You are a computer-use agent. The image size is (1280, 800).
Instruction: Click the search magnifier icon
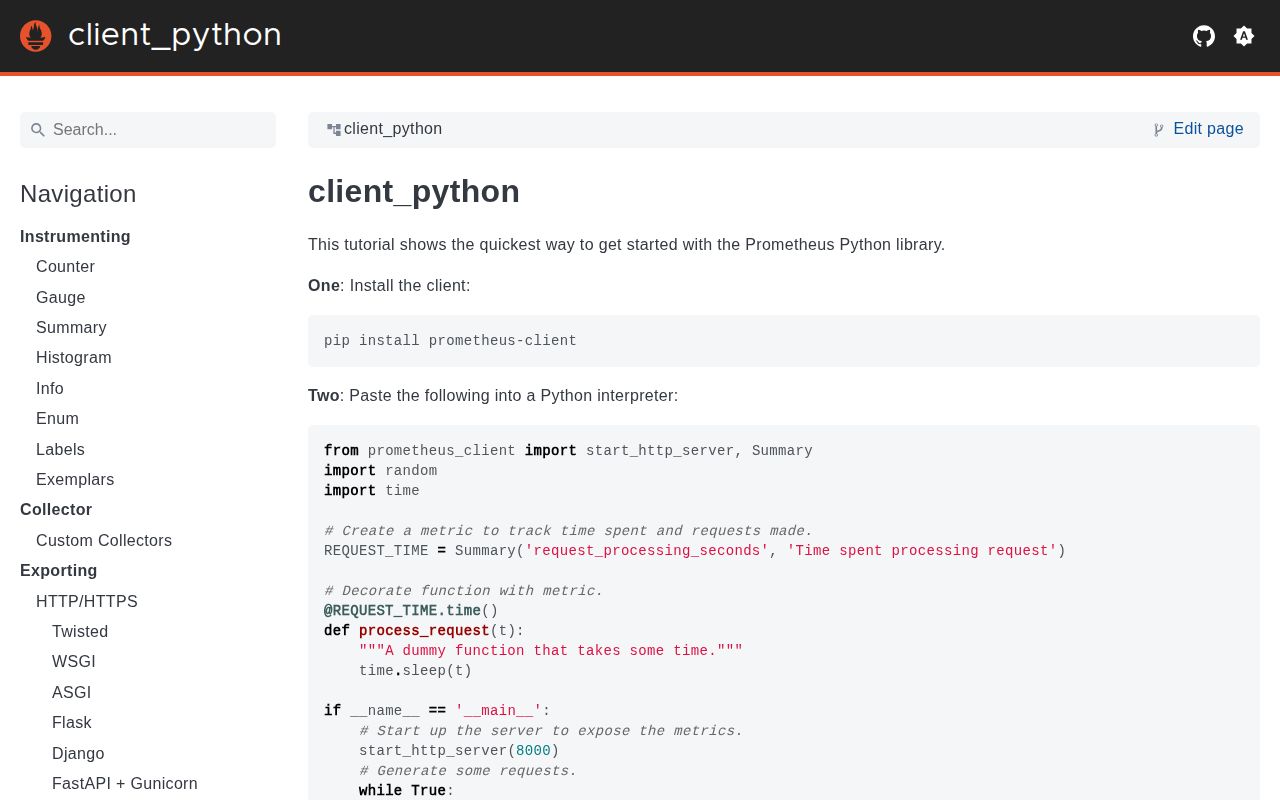click(x=38, y=130)
